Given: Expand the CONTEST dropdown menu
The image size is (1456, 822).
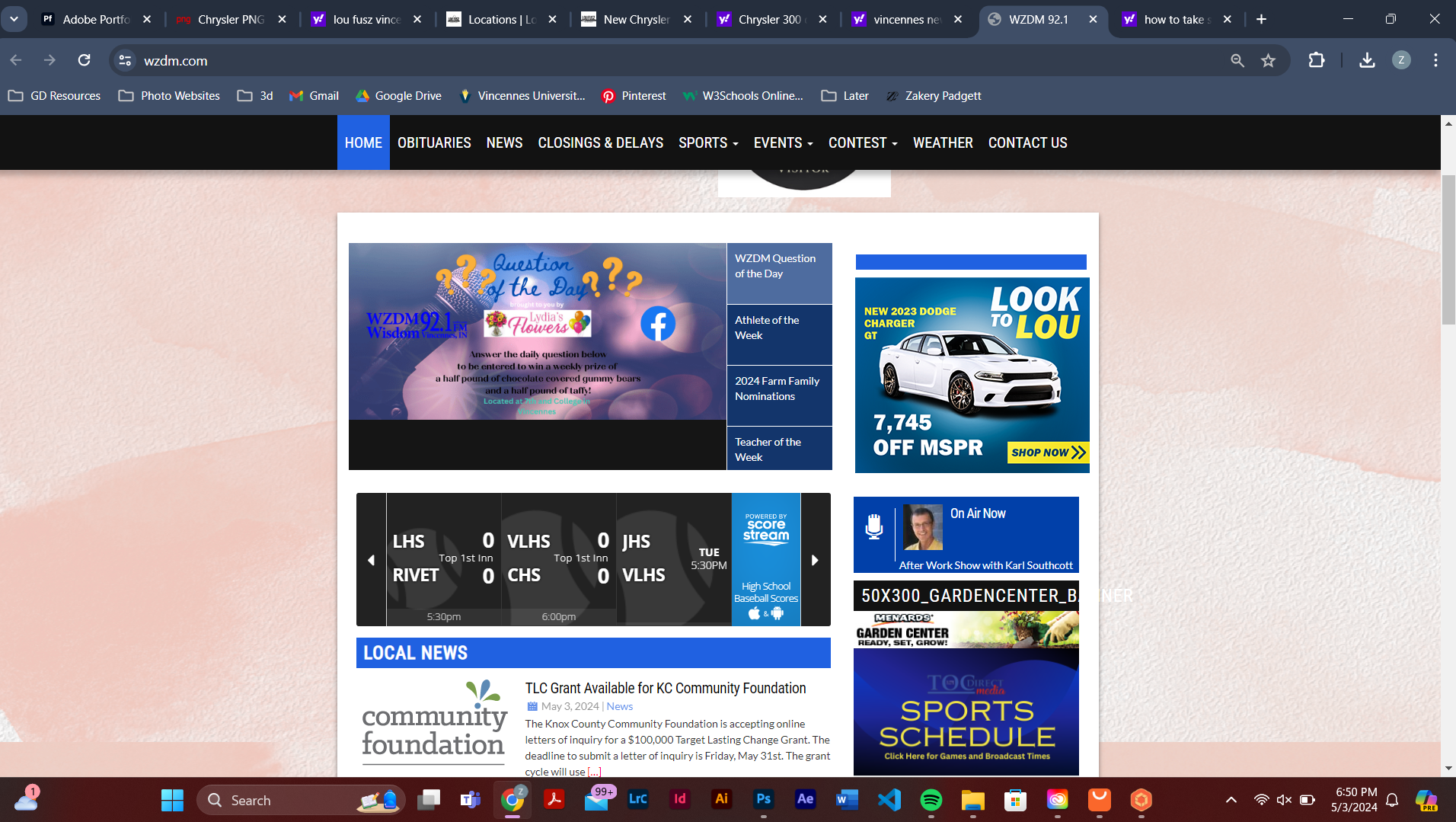Looking at the screenshot, I should click(863, 142).
